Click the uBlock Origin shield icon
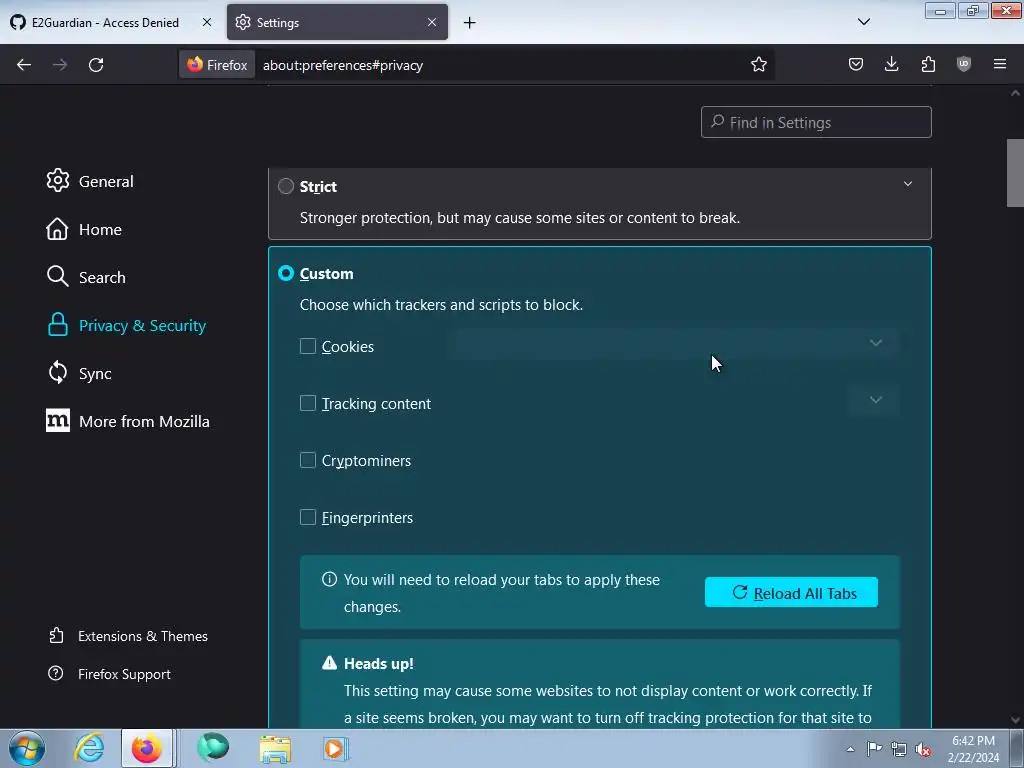 pyautogui.click(x=964, y=64)
